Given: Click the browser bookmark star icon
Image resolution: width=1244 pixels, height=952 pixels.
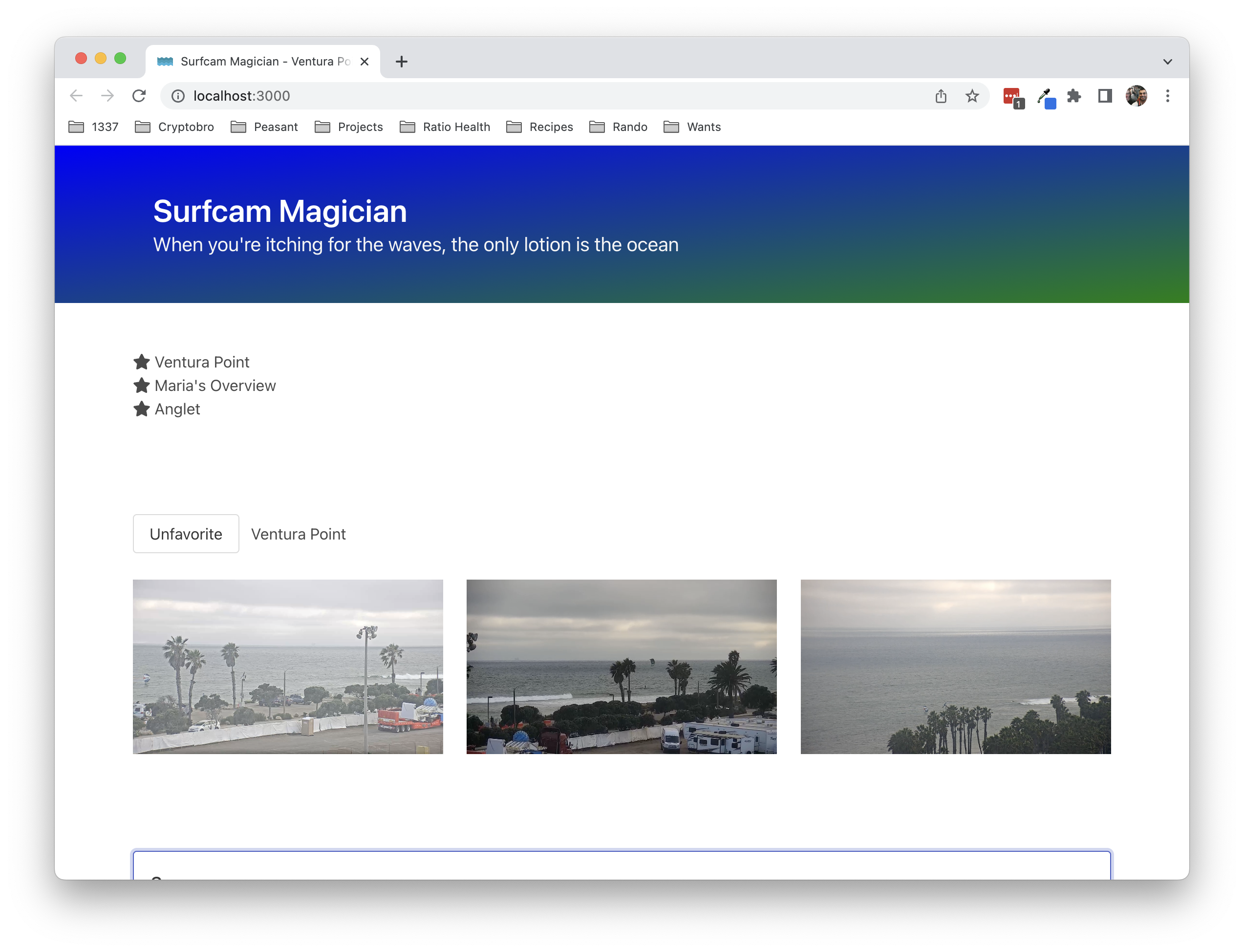Looking at the screenshot, I should tap(972, 96).
